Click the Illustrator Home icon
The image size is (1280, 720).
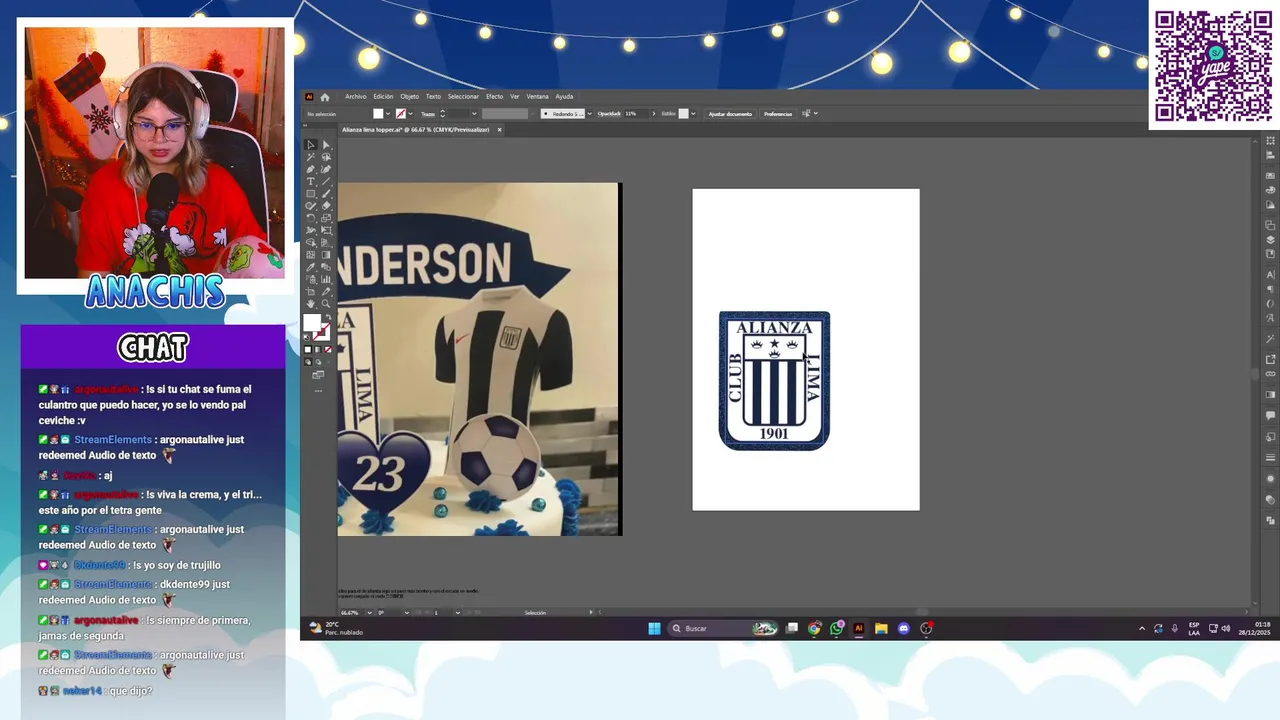[x=324, y=97]
